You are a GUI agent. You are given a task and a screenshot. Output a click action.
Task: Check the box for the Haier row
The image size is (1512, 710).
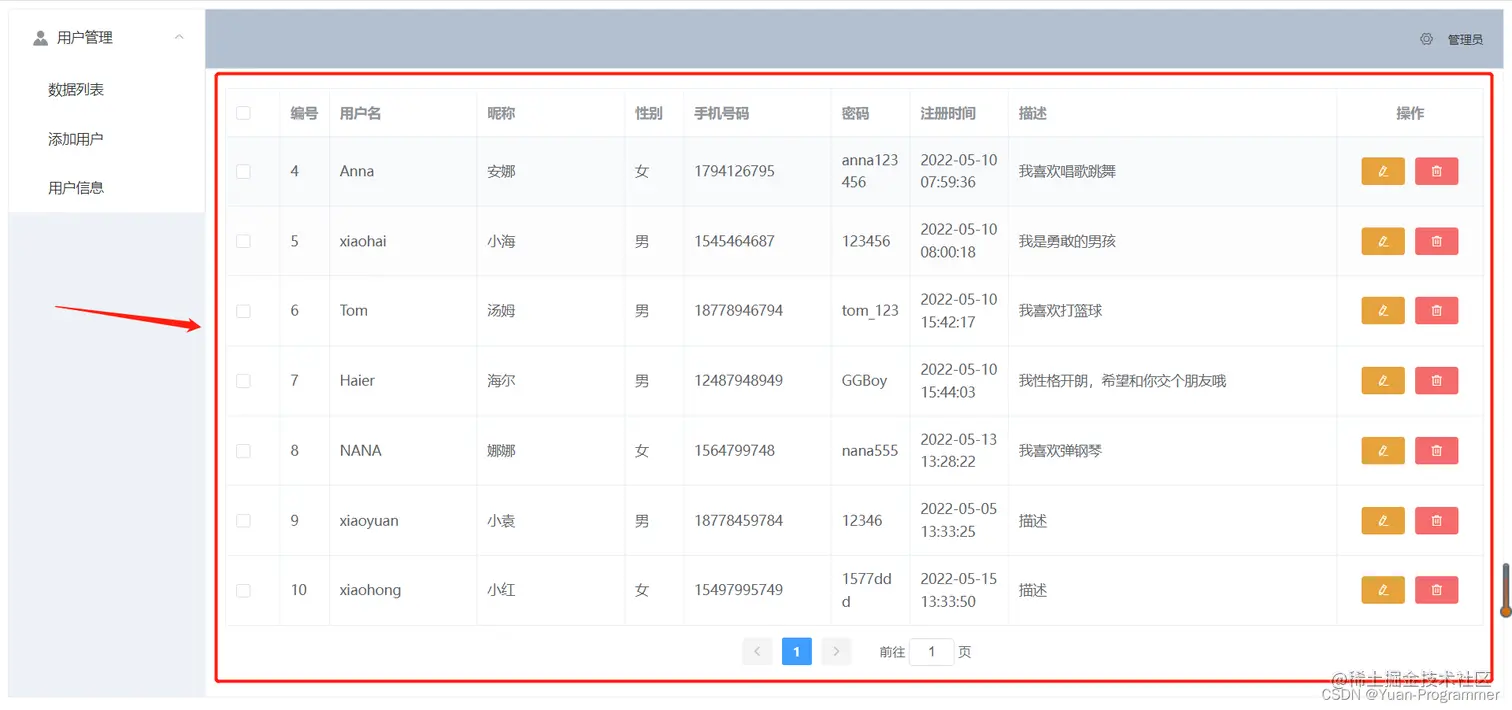click(243, 381)
